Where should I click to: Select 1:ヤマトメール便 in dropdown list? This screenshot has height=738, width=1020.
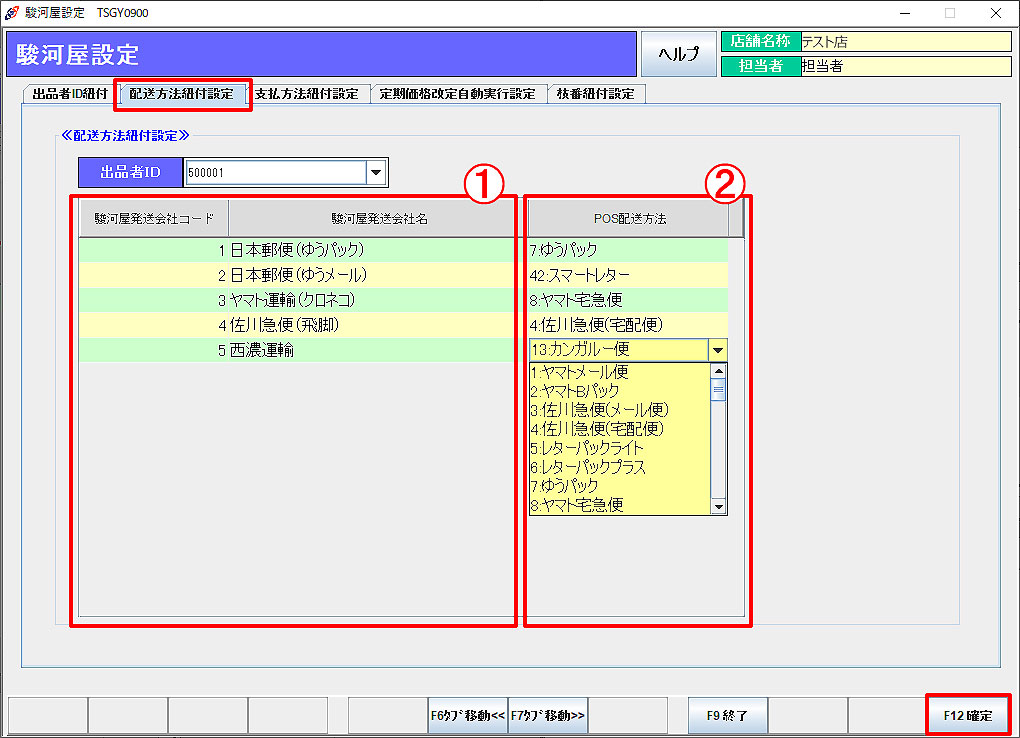click(621, 372)
